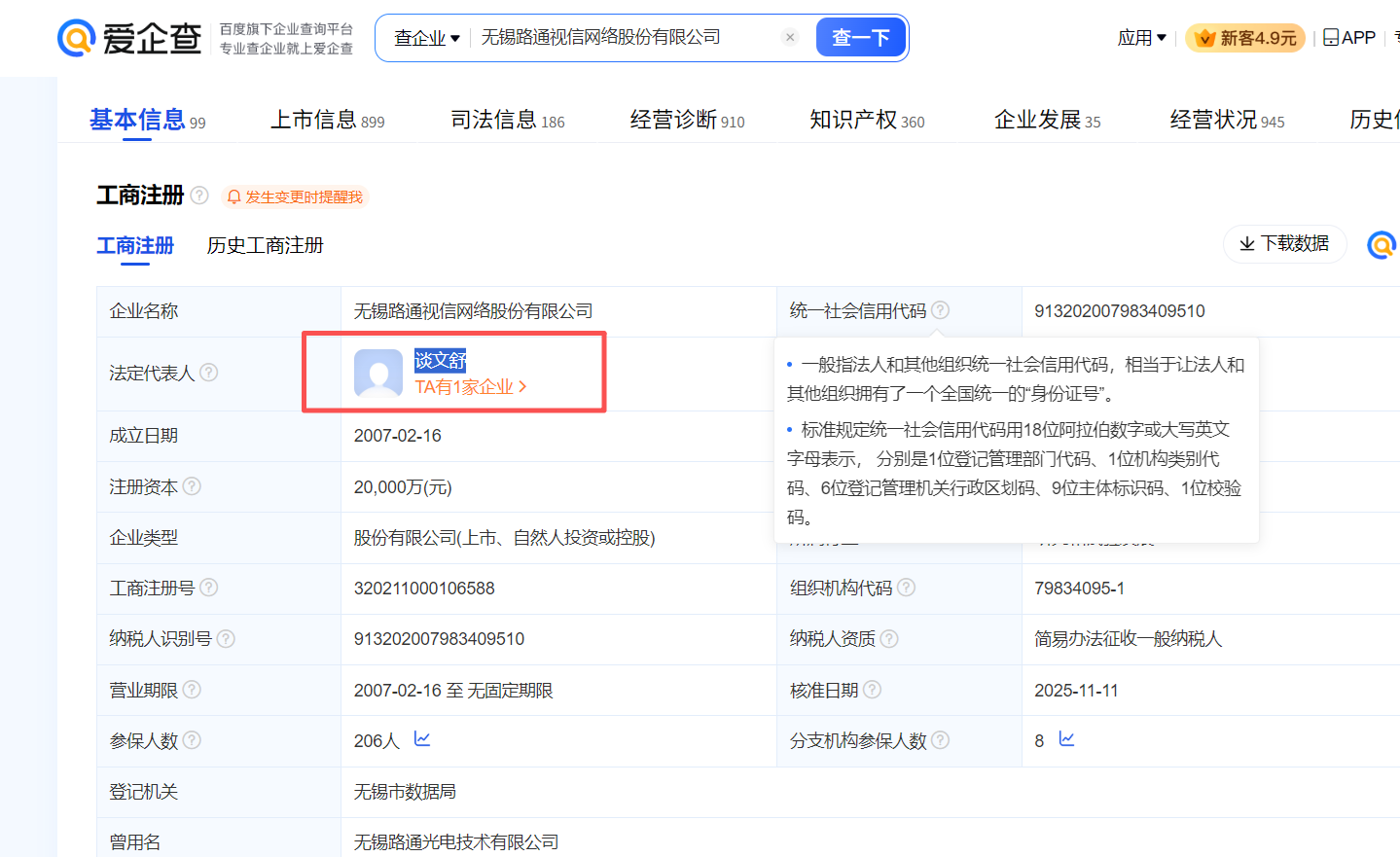Click help icon beside 工商注册号
Viewport: 1400px width, 857px height.
pos(208,588)
